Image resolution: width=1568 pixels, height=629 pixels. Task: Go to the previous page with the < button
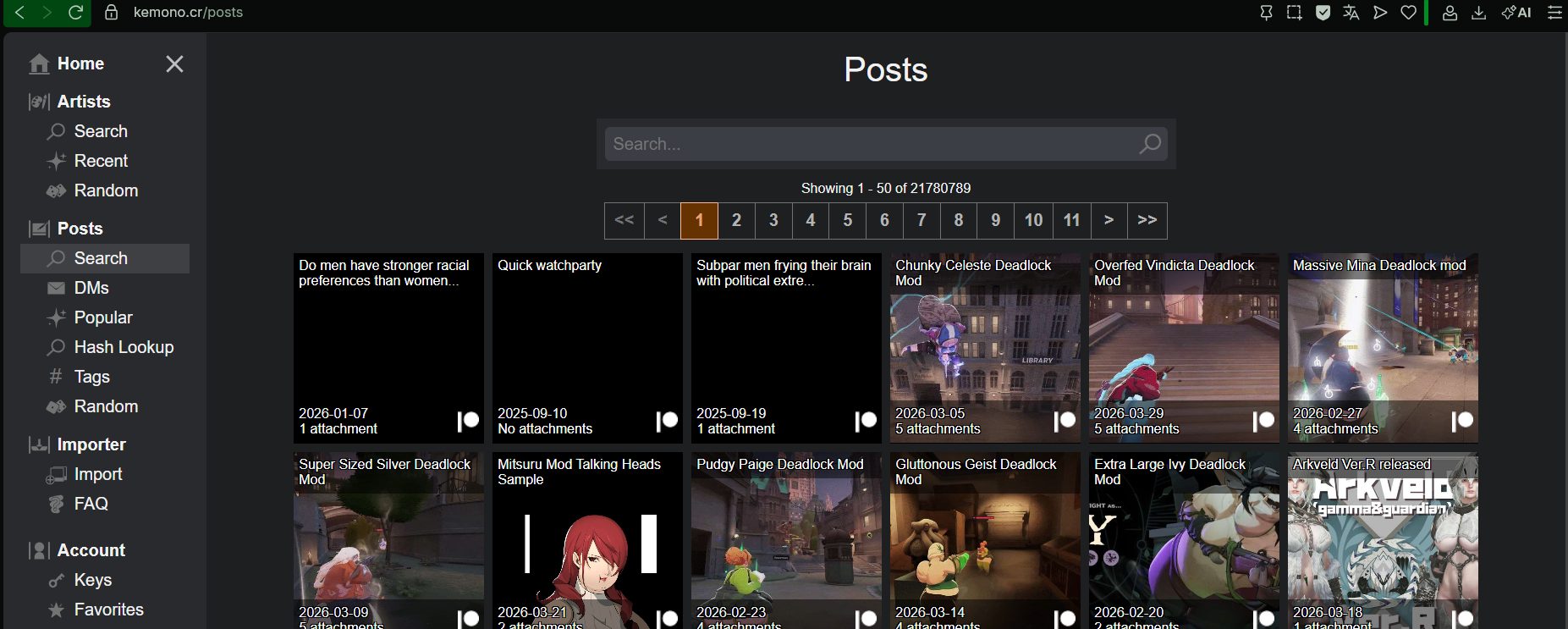point(663,221)
